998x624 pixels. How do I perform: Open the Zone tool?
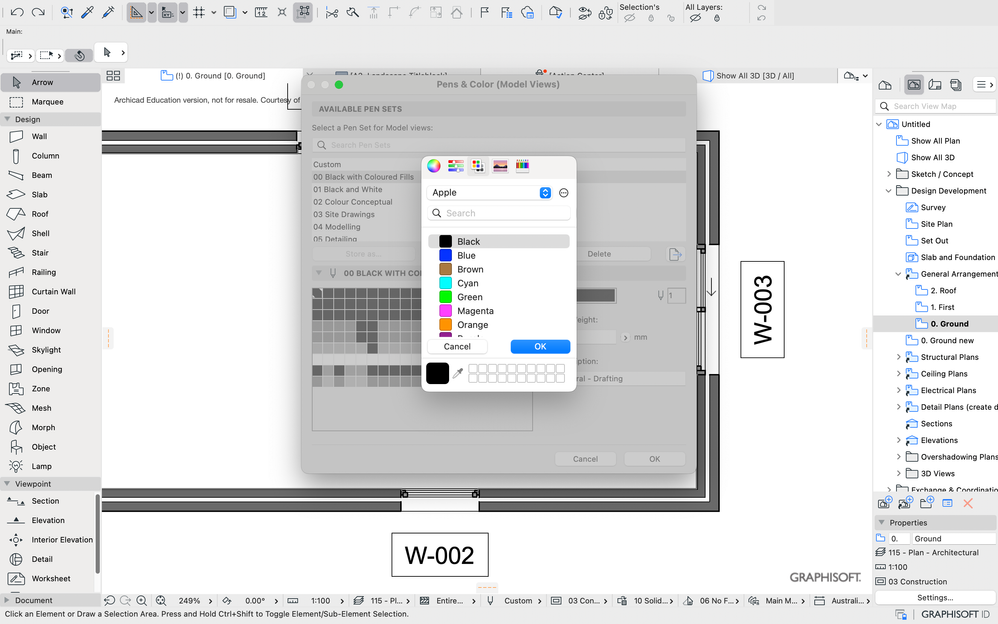(46, 388)
